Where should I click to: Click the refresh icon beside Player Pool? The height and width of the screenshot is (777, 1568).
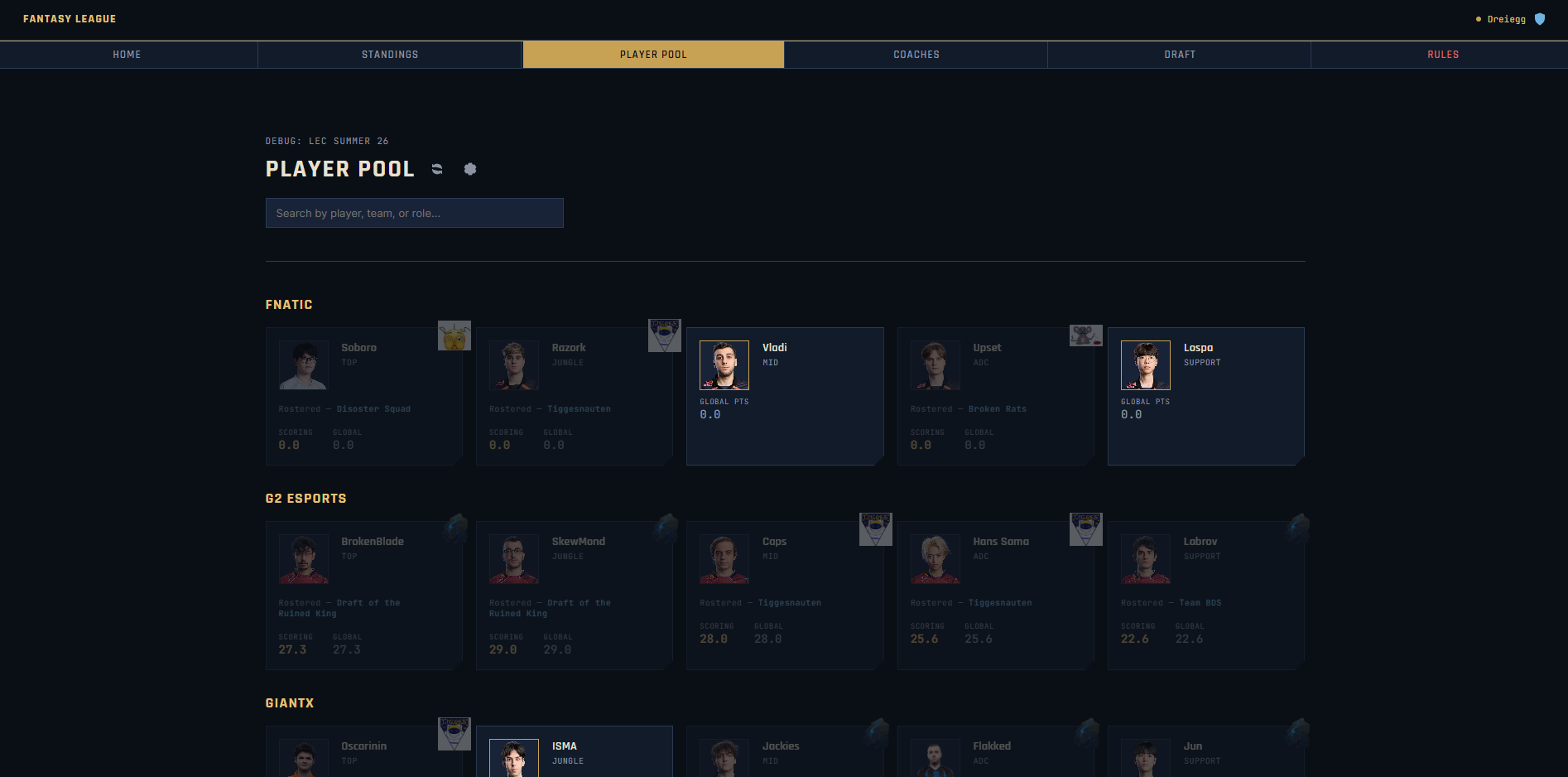click(x=437, y=169)
